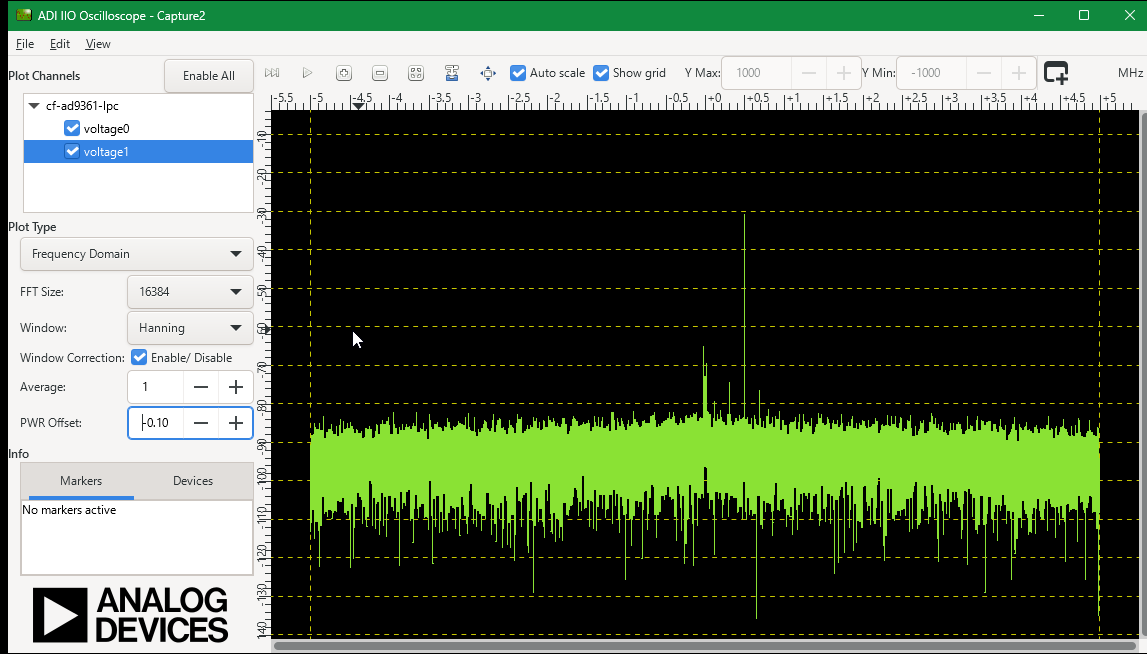Click the zoom-to-fit icon in toolbar
Screen dimensions: 1147x654
tap(415, 73)
